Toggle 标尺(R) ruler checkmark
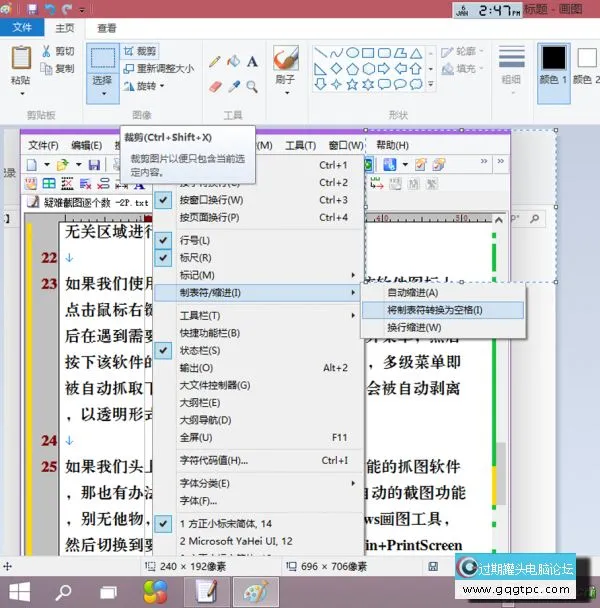Image resolution: width=600 pixels, height=608 pixels. click(259, 258)
